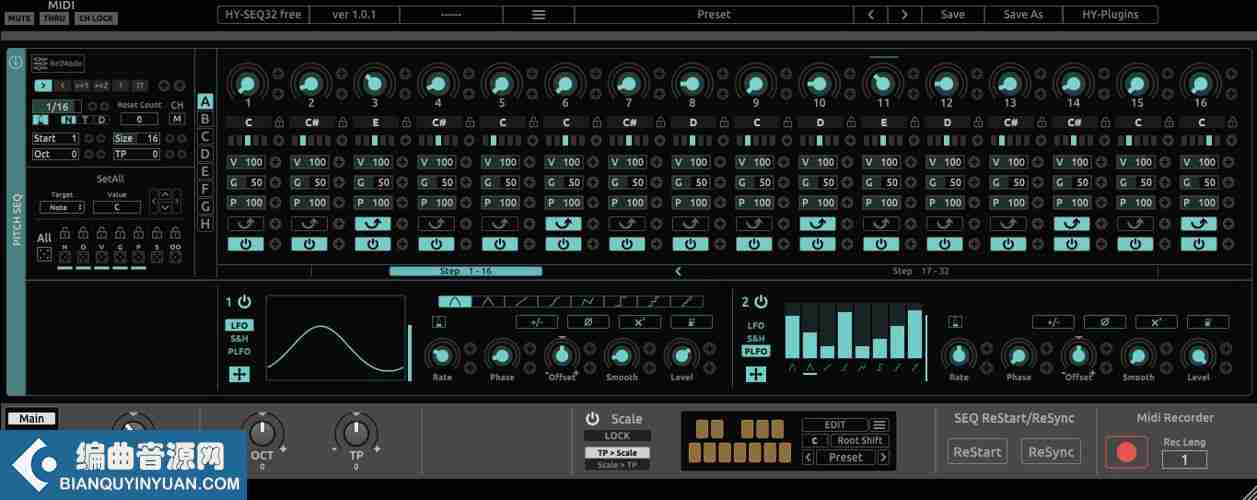Click the x² button in modulator 1
The image size is (1257, 500).
639,322
